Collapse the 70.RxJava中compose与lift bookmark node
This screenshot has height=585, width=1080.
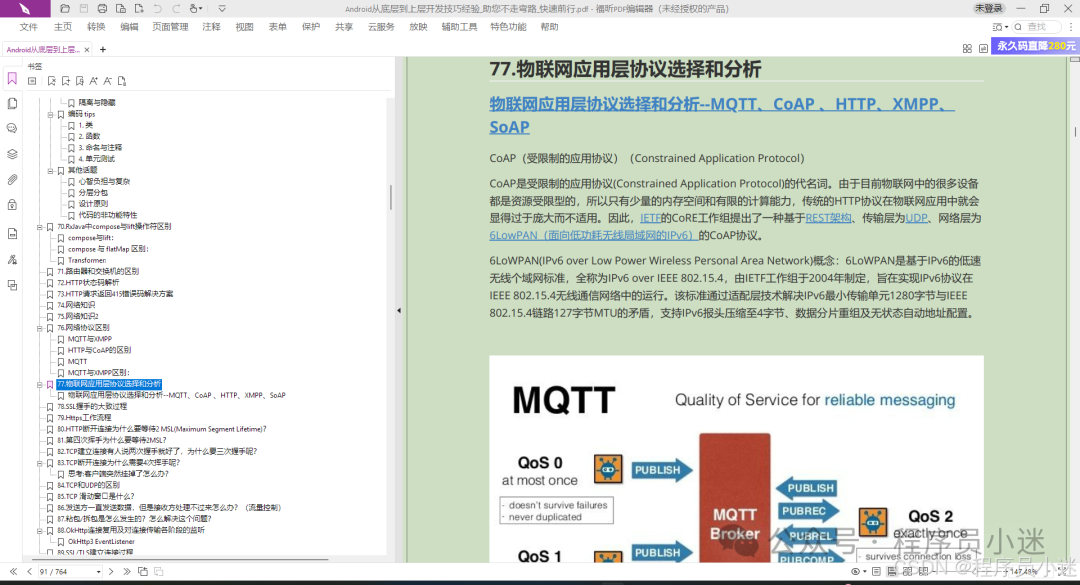[40, 227]
